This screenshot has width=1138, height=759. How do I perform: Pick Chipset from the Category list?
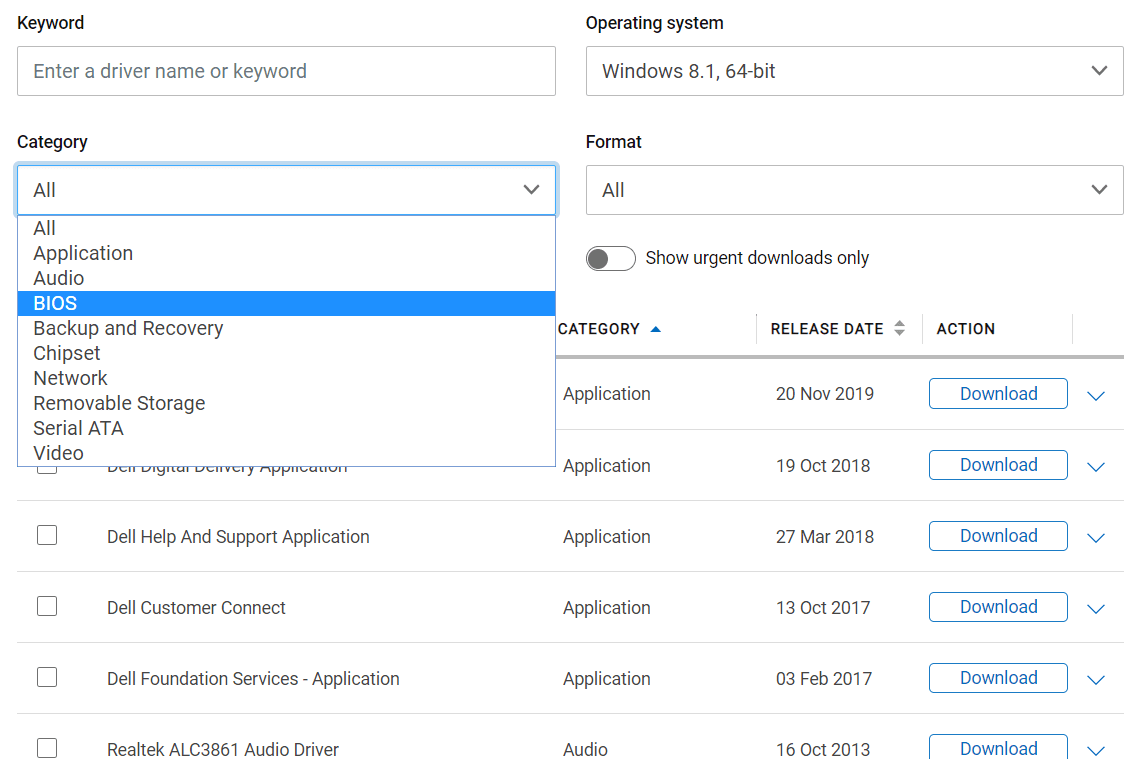286,353
